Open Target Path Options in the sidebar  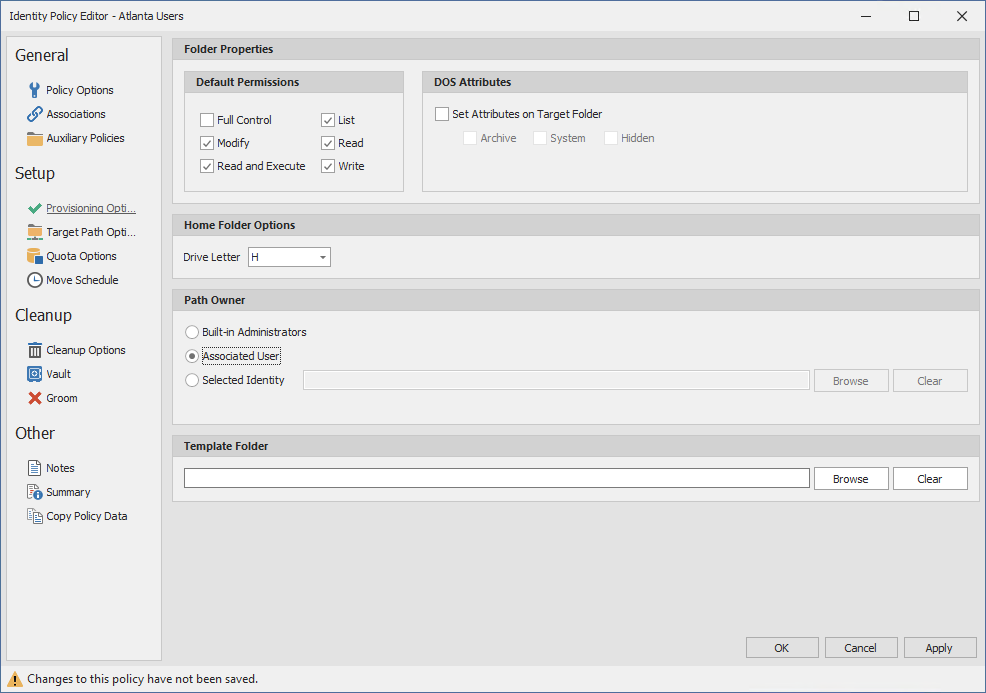(x=90, y=232)
